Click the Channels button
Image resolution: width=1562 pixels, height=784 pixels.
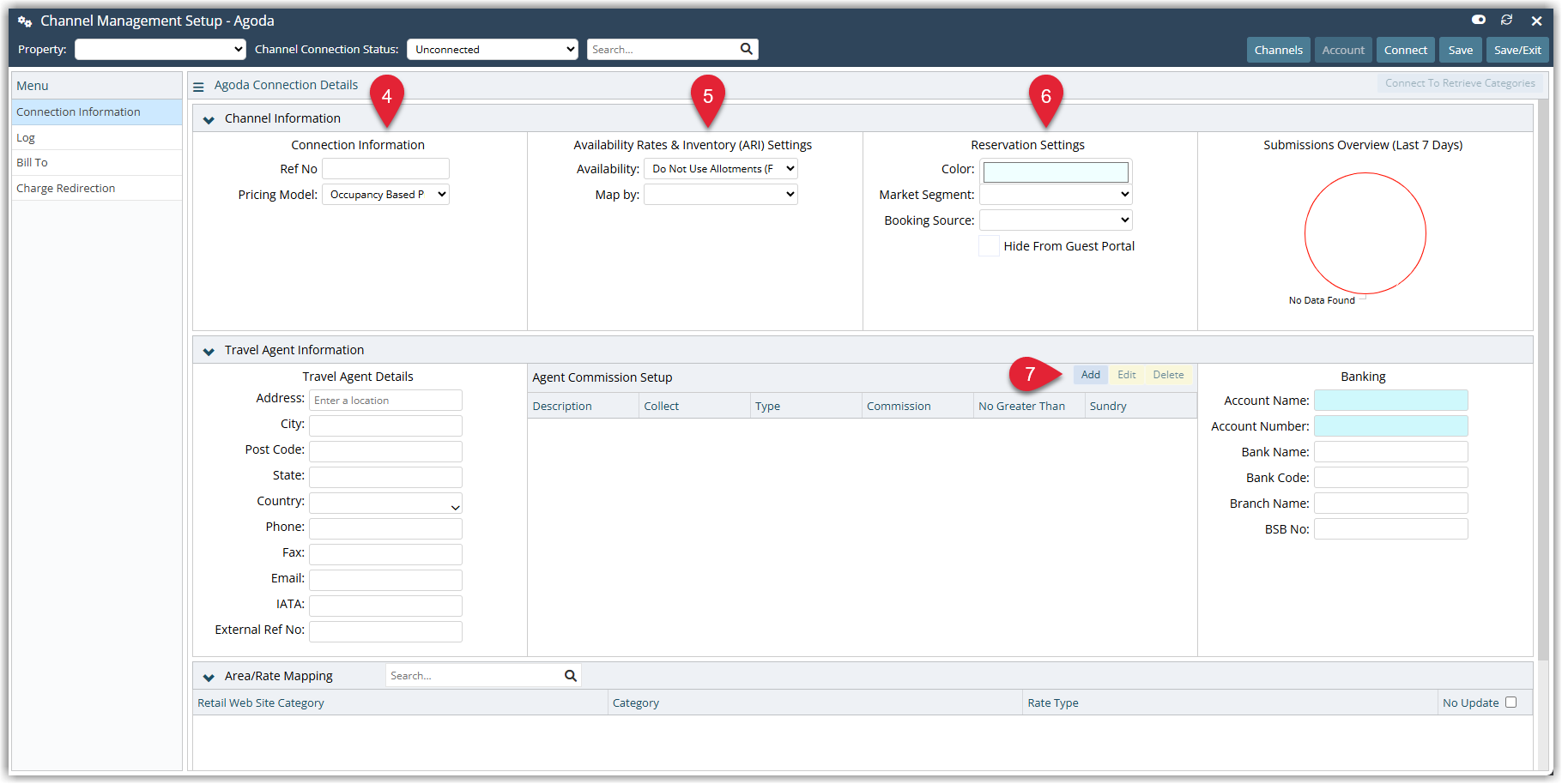[x=1279, y=50]
